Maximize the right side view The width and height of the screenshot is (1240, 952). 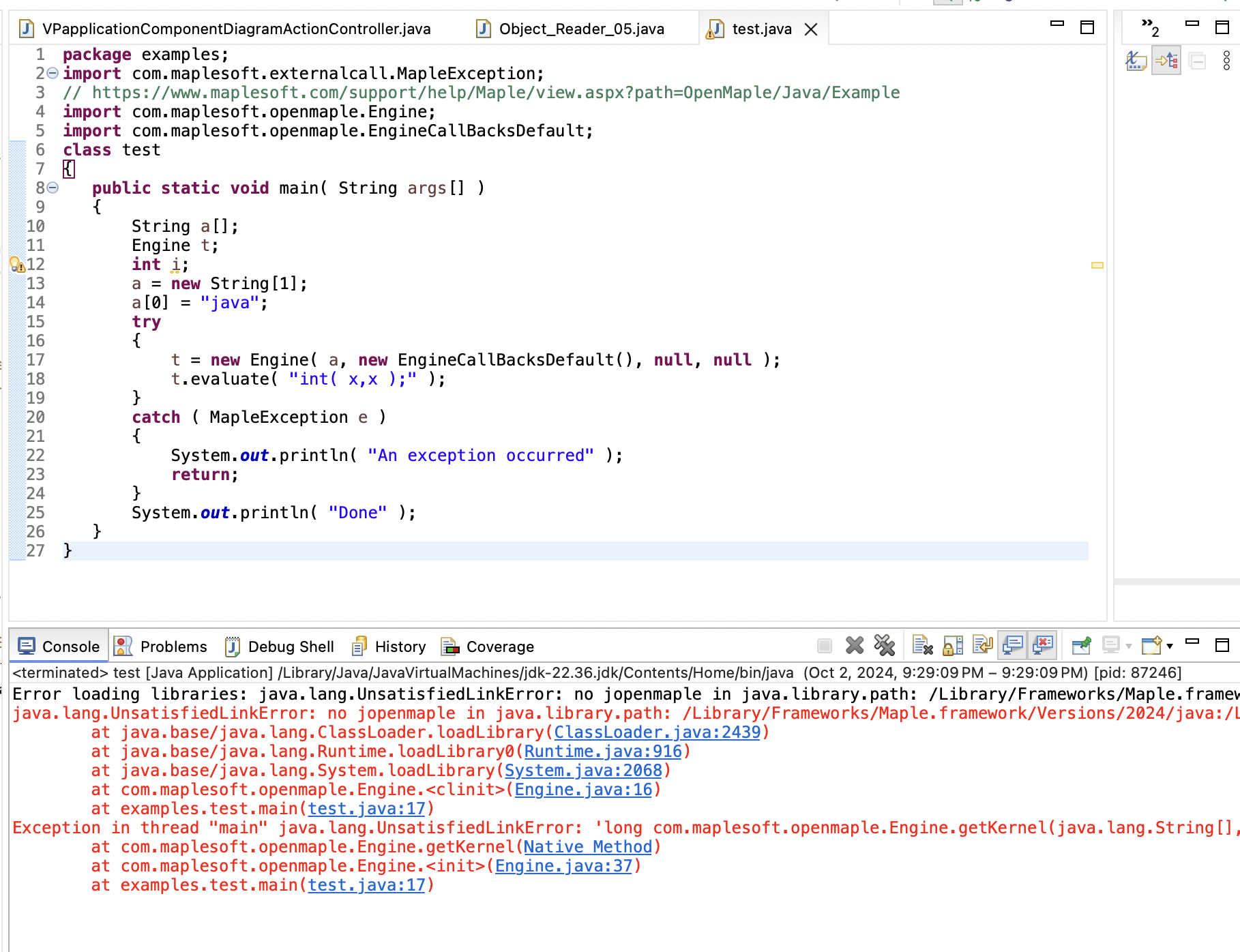[x=1222, y=27]
